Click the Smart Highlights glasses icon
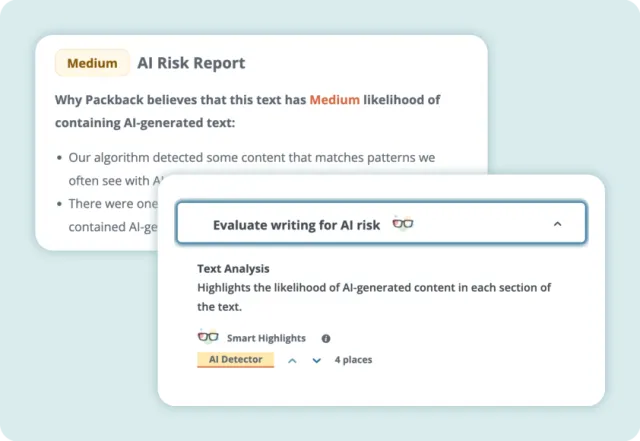640x441 pixels. tap(208, 337)
